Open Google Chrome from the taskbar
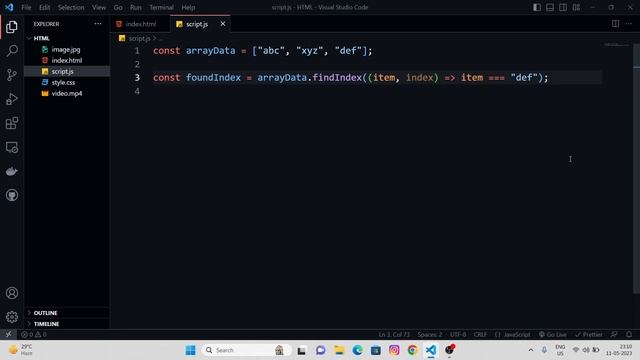Screen dimensions: 640x360 (x=412, y=350)
